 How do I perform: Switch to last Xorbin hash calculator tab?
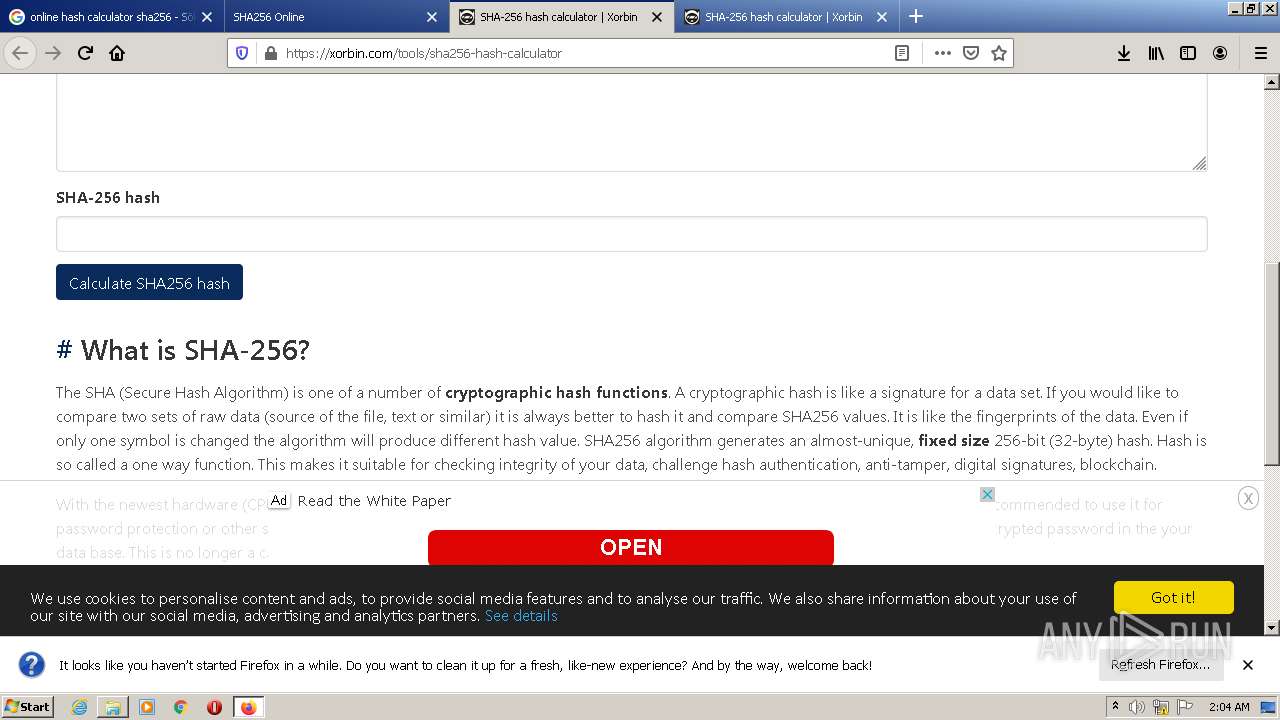click(x=786, y=17)
